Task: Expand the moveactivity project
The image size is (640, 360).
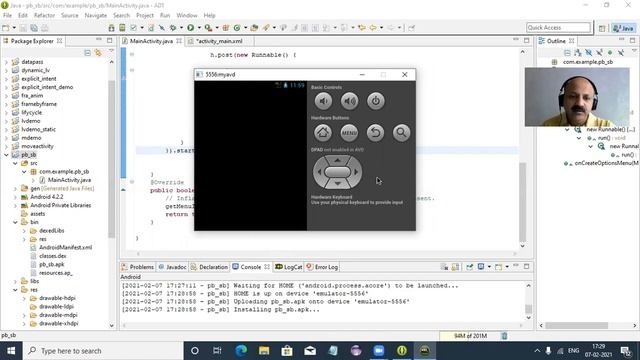Action: point(6,146)
